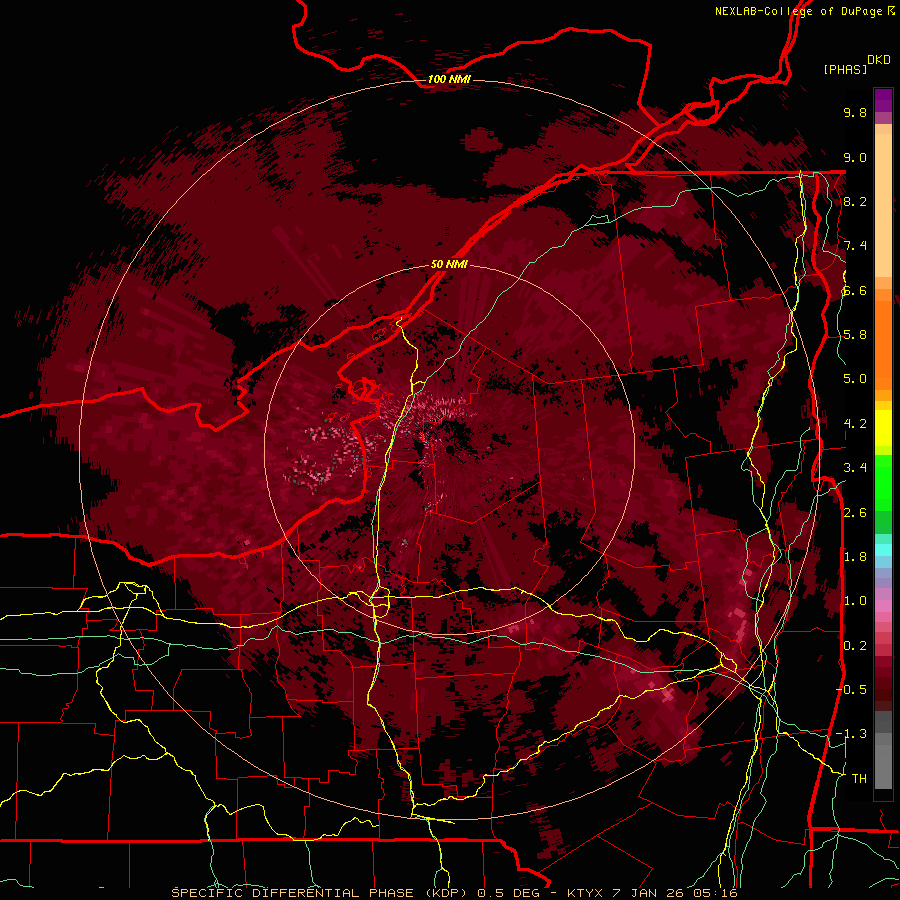Click the 9.0 value on color scale
Screen dimensions: 900x900
pyautogui.click(x=855, y=157)
